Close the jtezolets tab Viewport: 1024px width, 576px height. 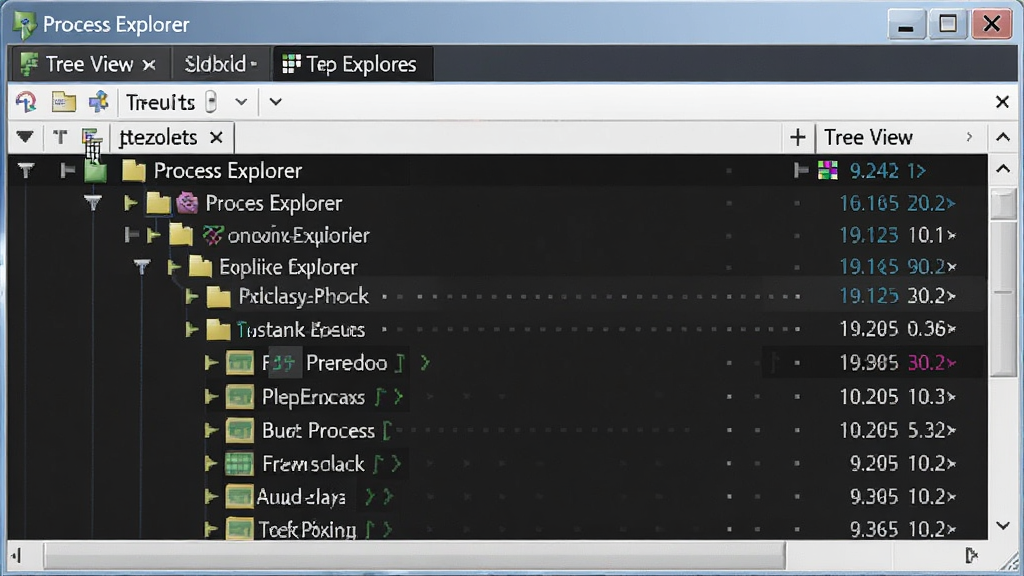pyautogui.click(x=216, y=138)
